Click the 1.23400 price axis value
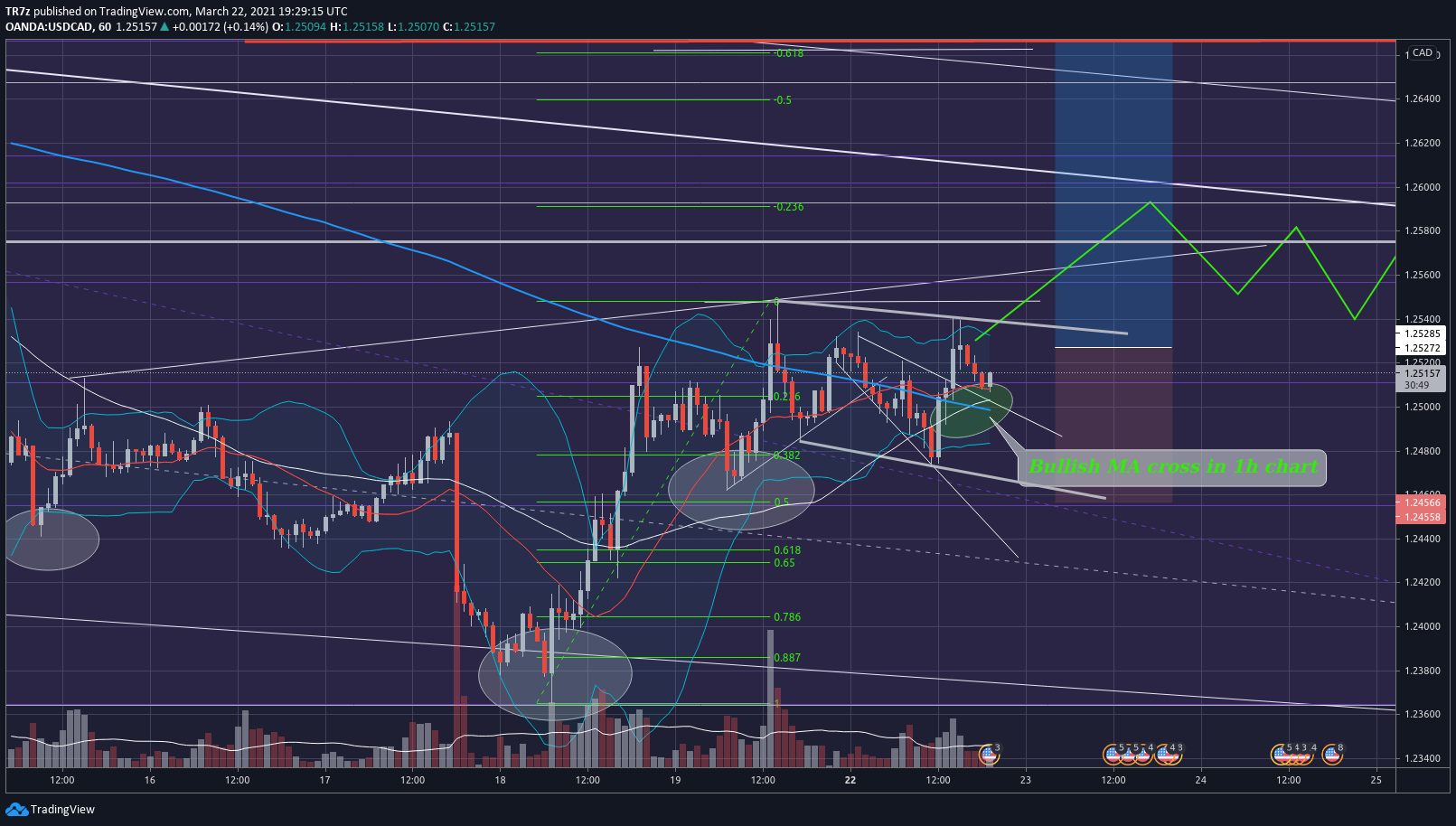1456x826 pixels. pyautogui.click(x=1423, y=758)
